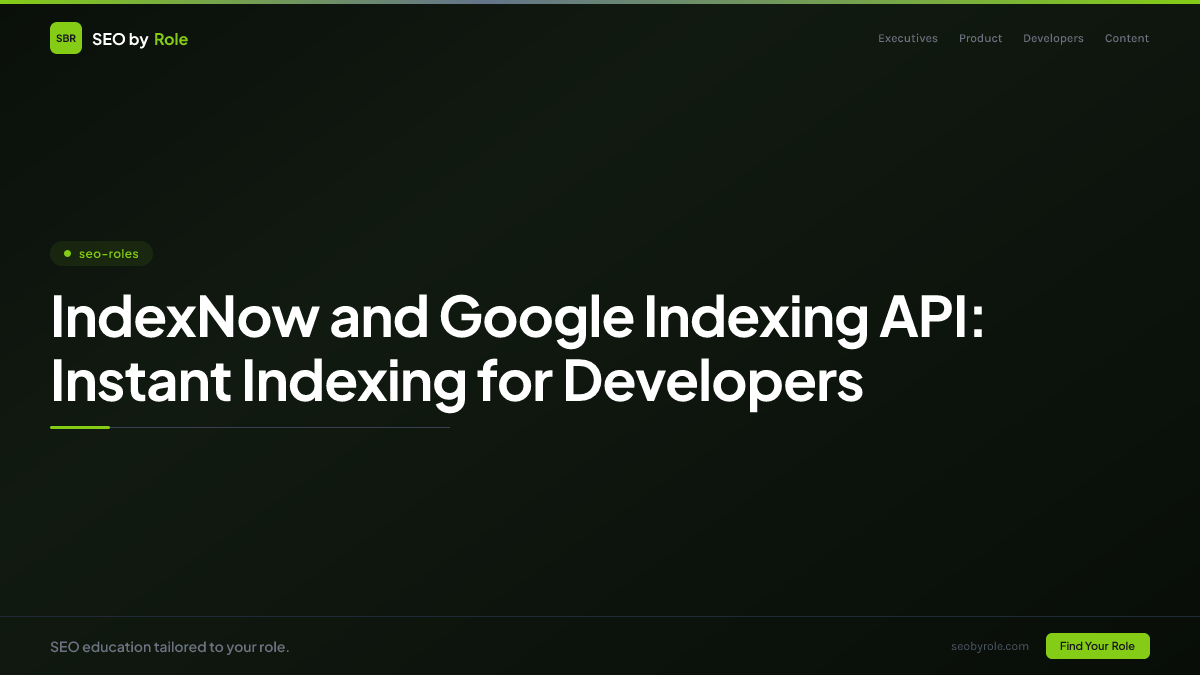Click the SBR logo icon
The height and width of the screenshot is (675, 1200).
pos(66,38)
